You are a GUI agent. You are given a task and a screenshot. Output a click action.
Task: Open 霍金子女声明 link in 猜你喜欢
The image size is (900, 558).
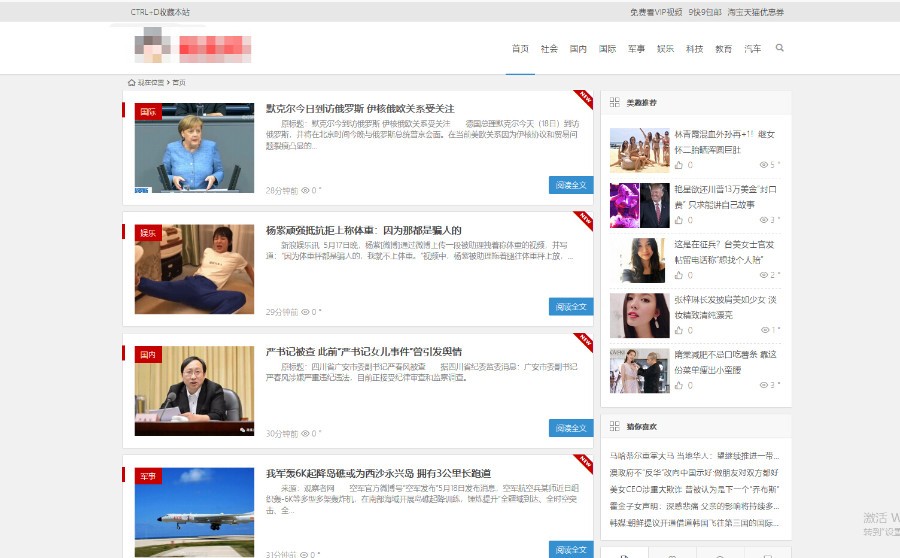pyautogui.click(x=695, y=506)
